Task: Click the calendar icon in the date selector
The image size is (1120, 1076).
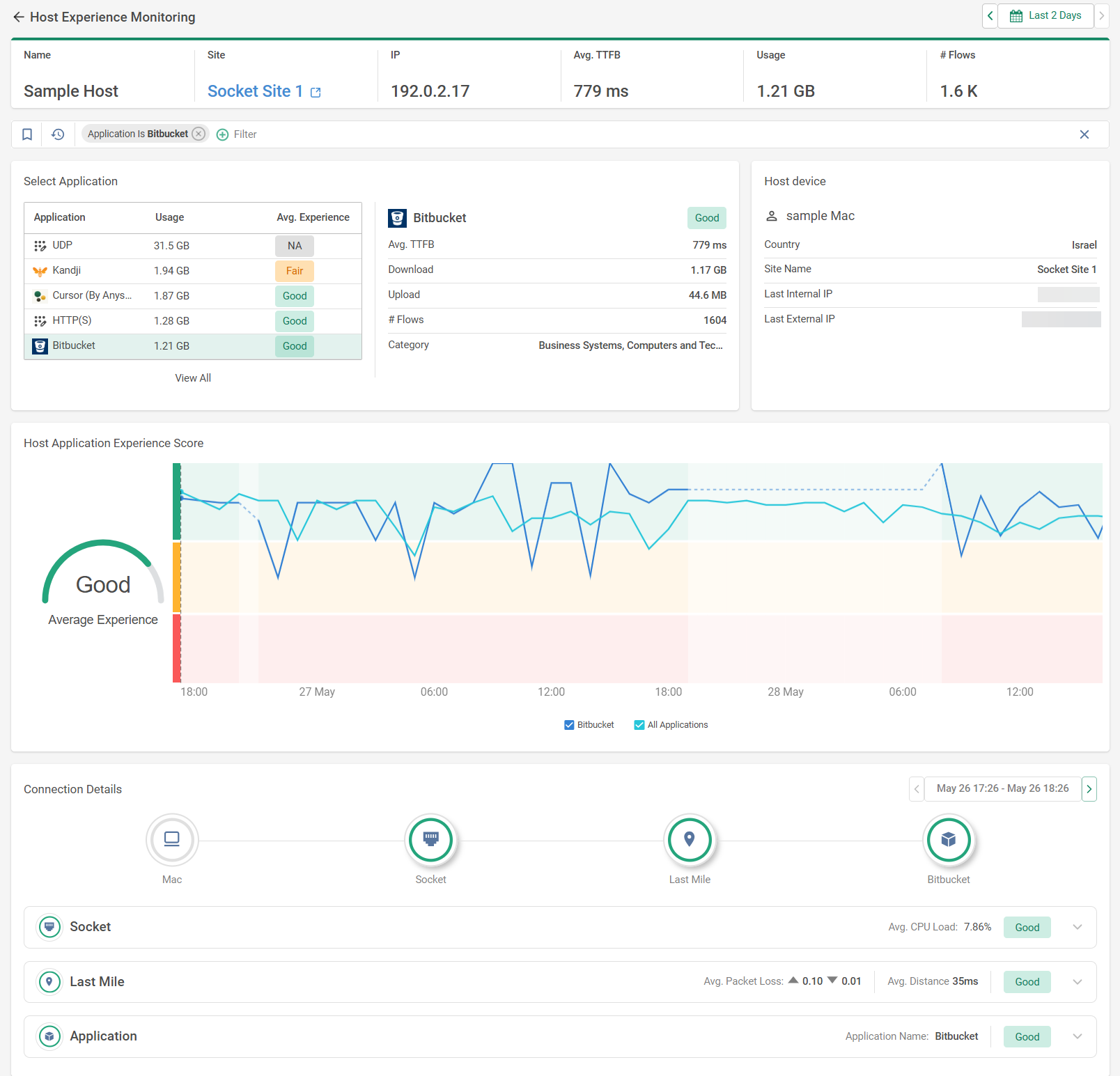Action: click(1016, 15)
